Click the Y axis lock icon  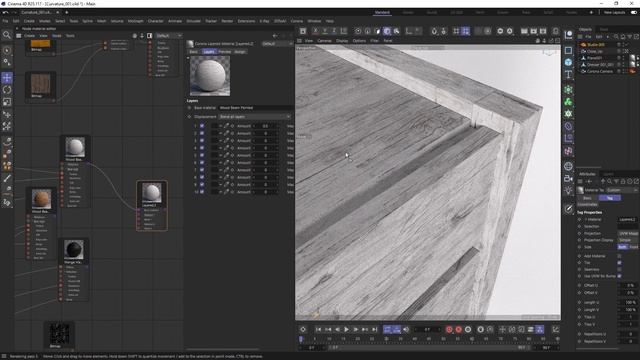coord(325,31)
